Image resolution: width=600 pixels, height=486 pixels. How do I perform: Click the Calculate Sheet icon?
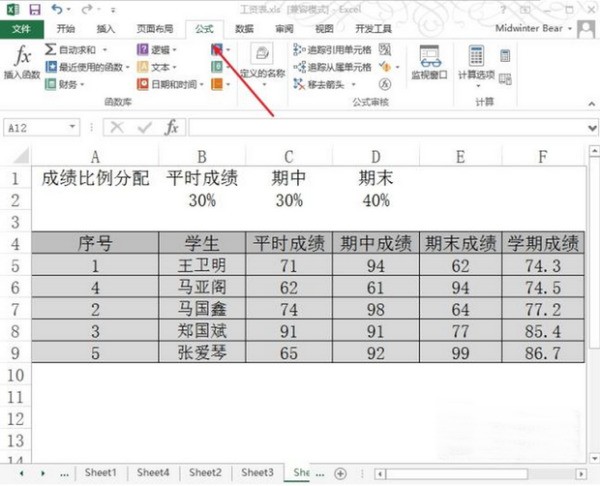(x=505, y=79)
